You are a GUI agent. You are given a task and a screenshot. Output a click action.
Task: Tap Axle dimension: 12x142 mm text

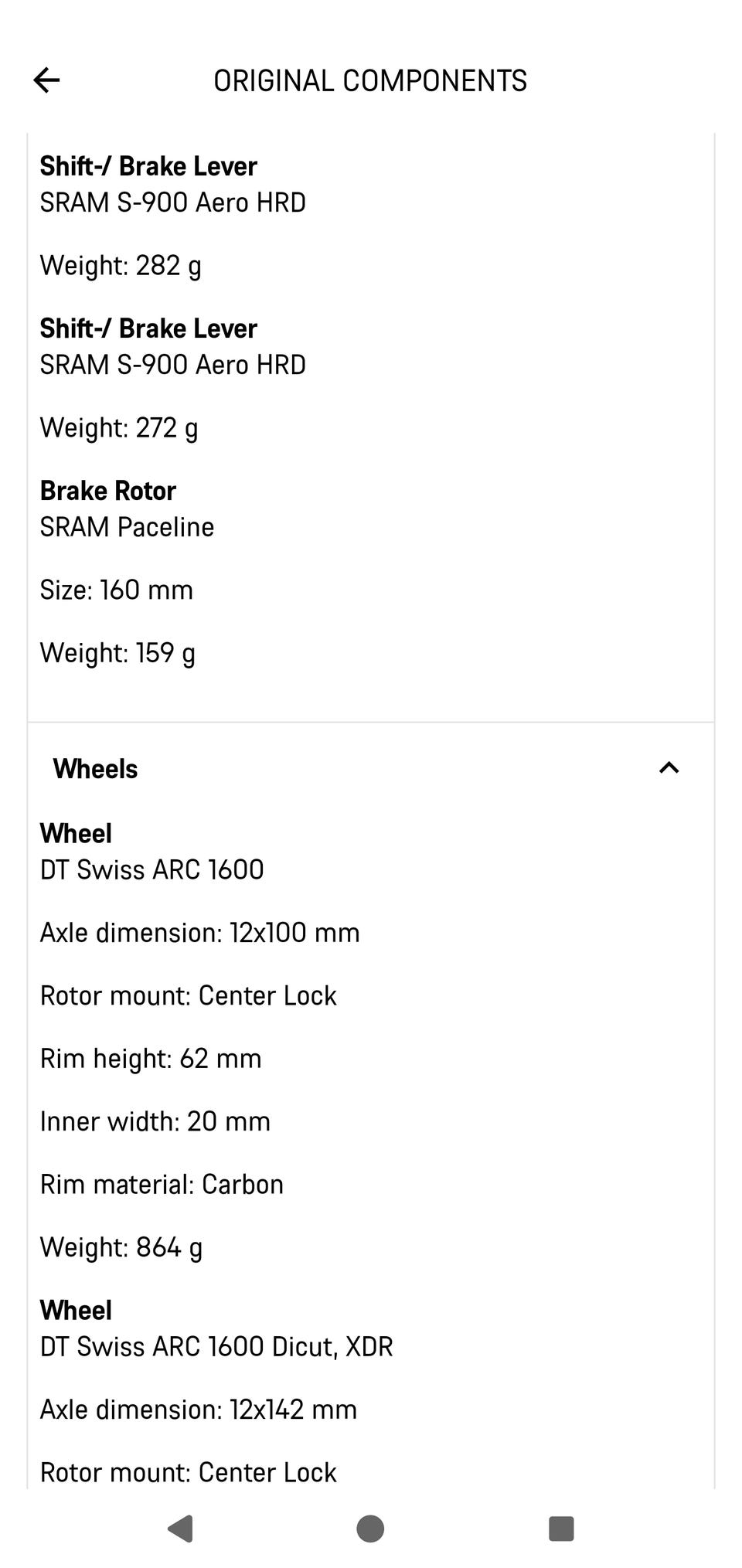click(x=199, y=1409)
